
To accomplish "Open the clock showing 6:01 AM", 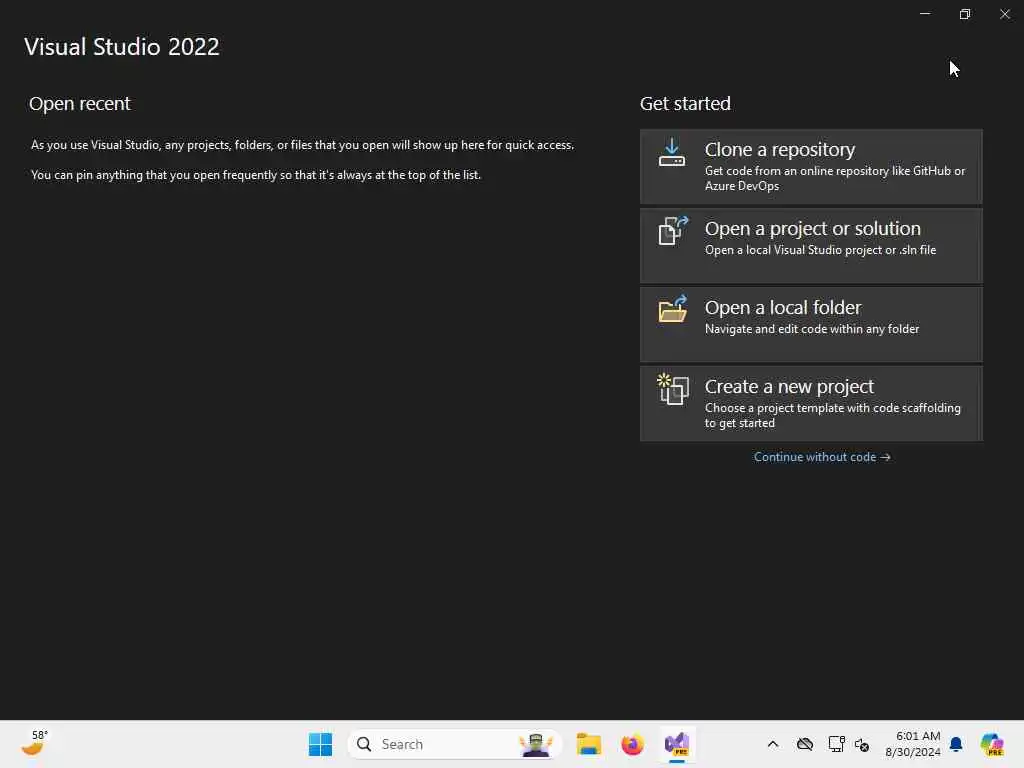I will [912, 744].
